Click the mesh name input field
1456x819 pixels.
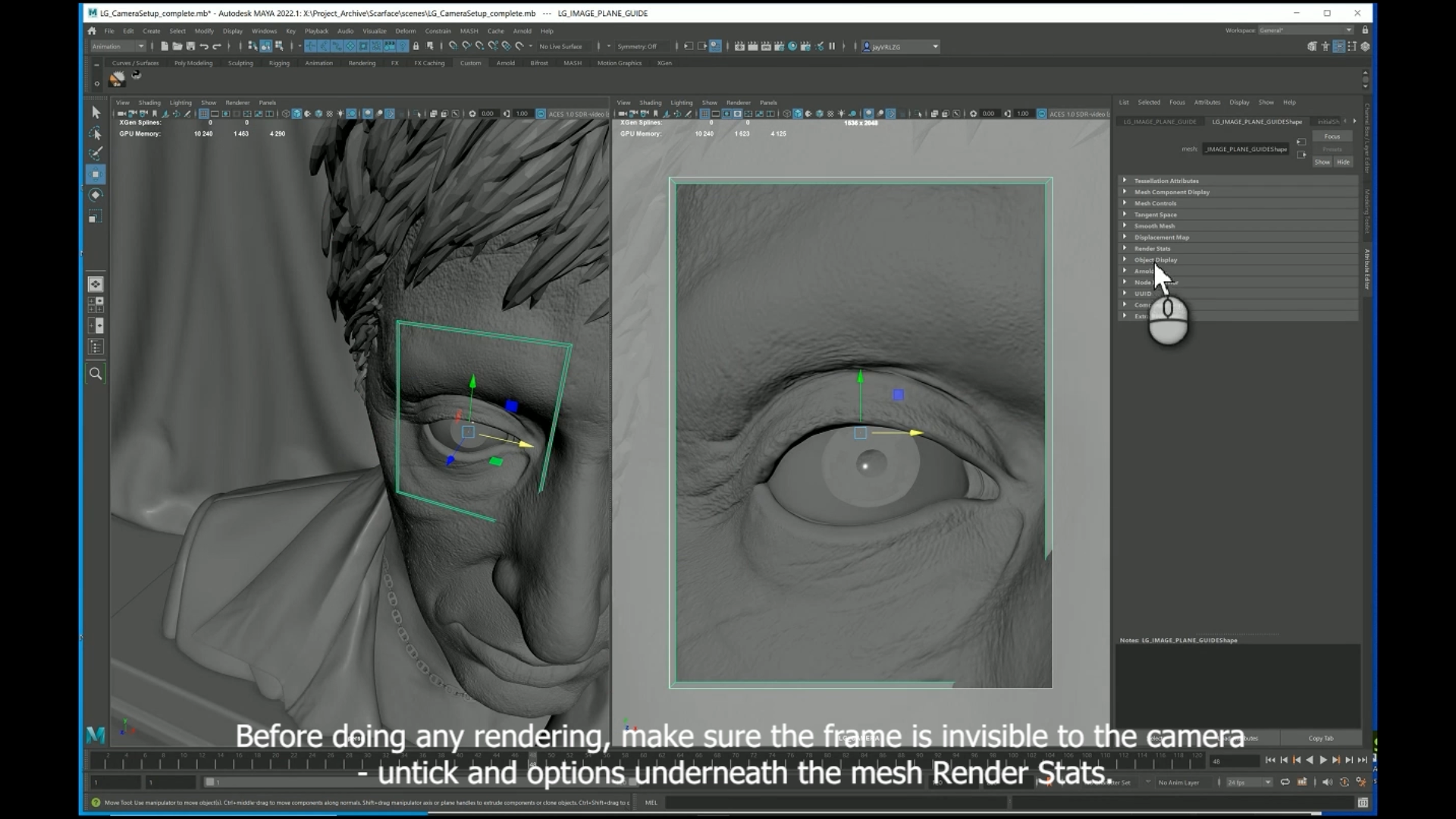[x=1246, y=149]
